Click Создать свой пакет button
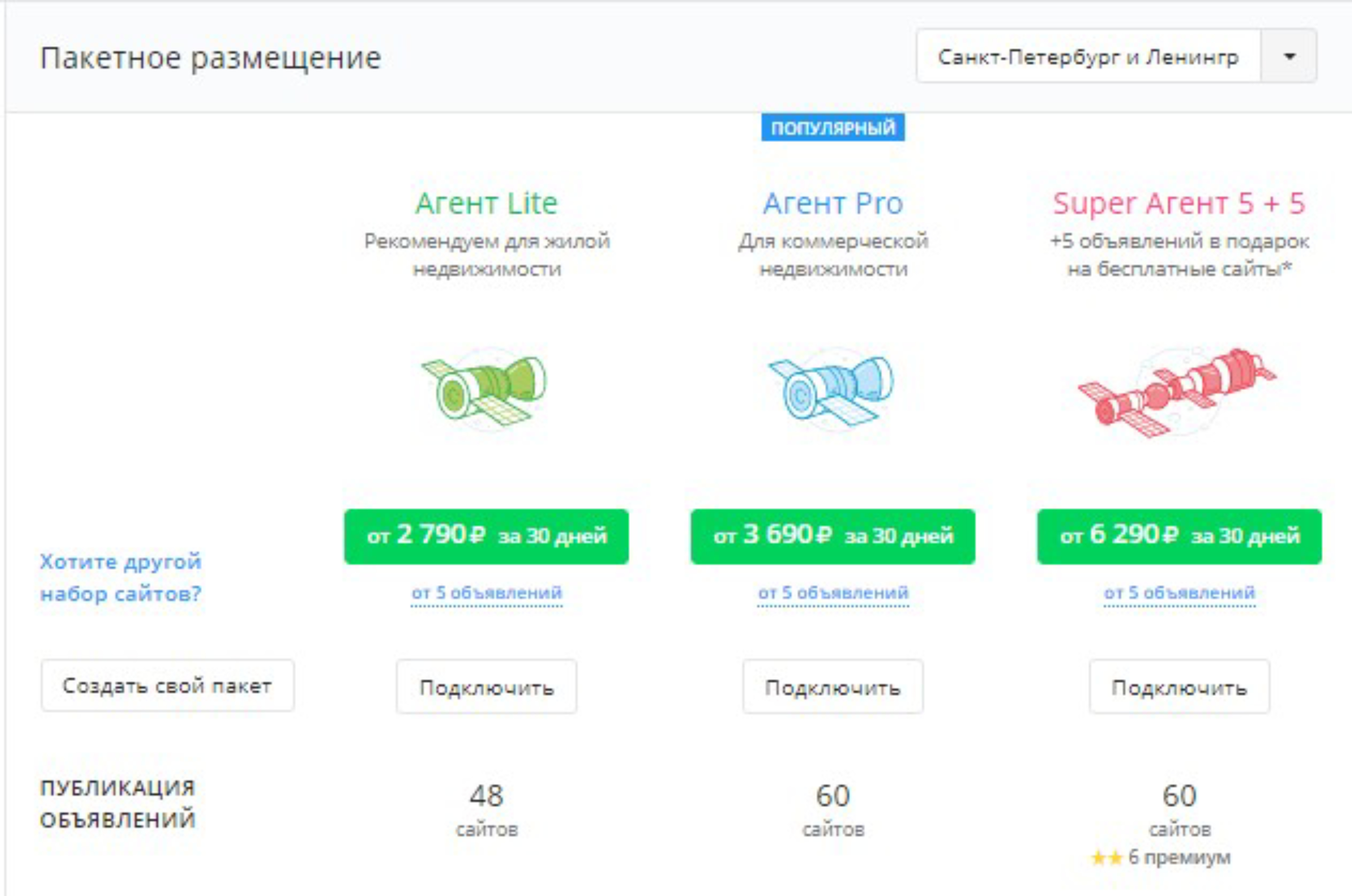 (x=168, y=686)
